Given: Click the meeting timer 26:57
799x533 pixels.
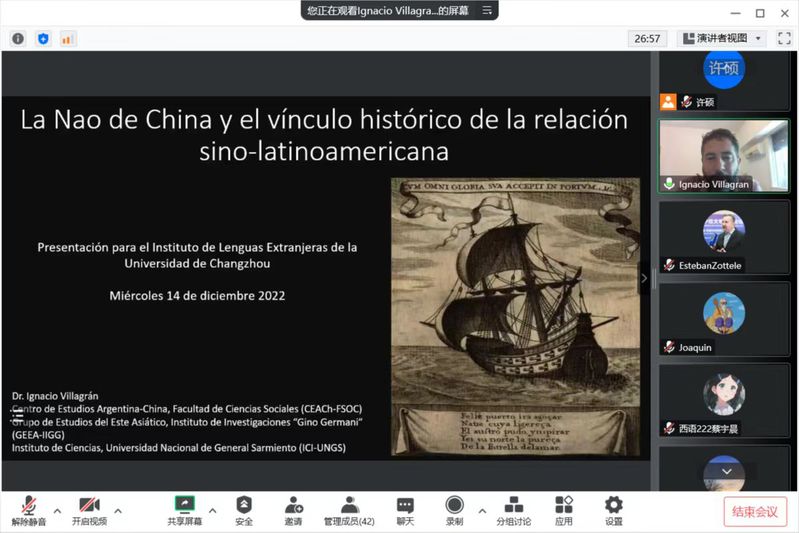Looking at the screenshot, I should (x=647, y=39).
